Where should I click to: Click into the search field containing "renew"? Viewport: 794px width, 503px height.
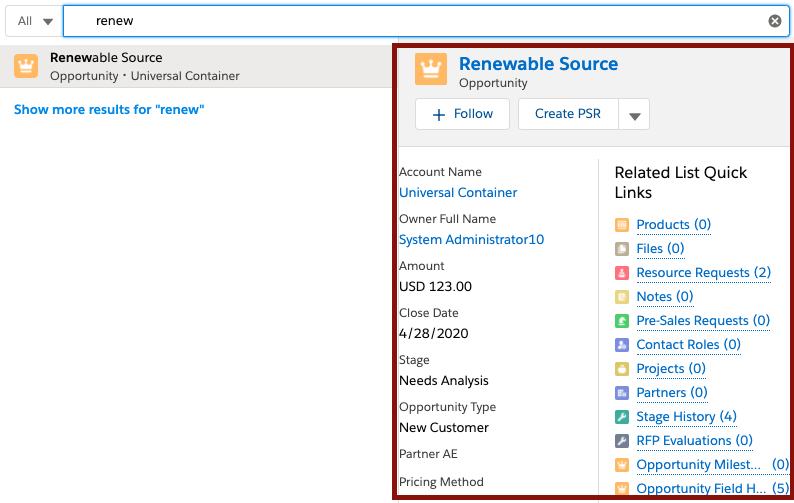(426, 21)
